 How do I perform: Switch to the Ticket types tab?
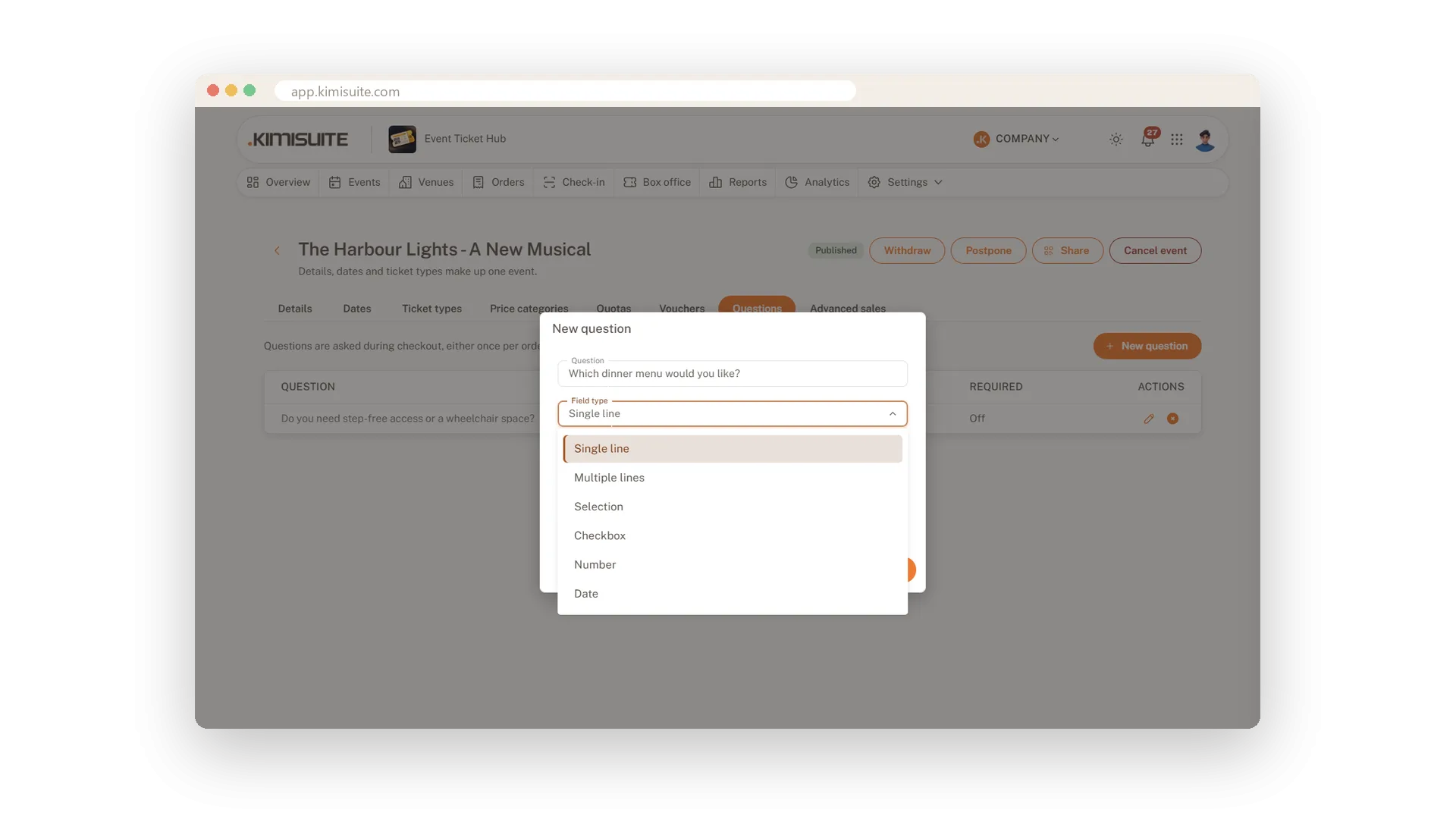(431, 309)
